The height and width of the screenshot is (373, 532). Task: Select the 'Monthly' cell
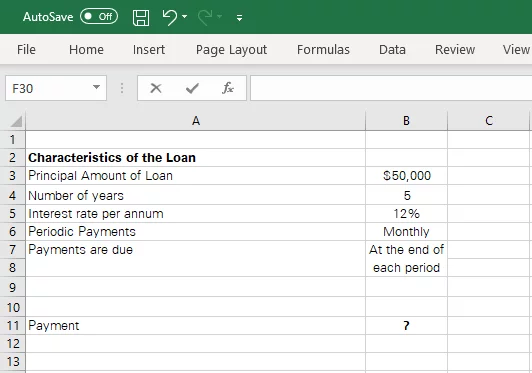click(406, 232)
